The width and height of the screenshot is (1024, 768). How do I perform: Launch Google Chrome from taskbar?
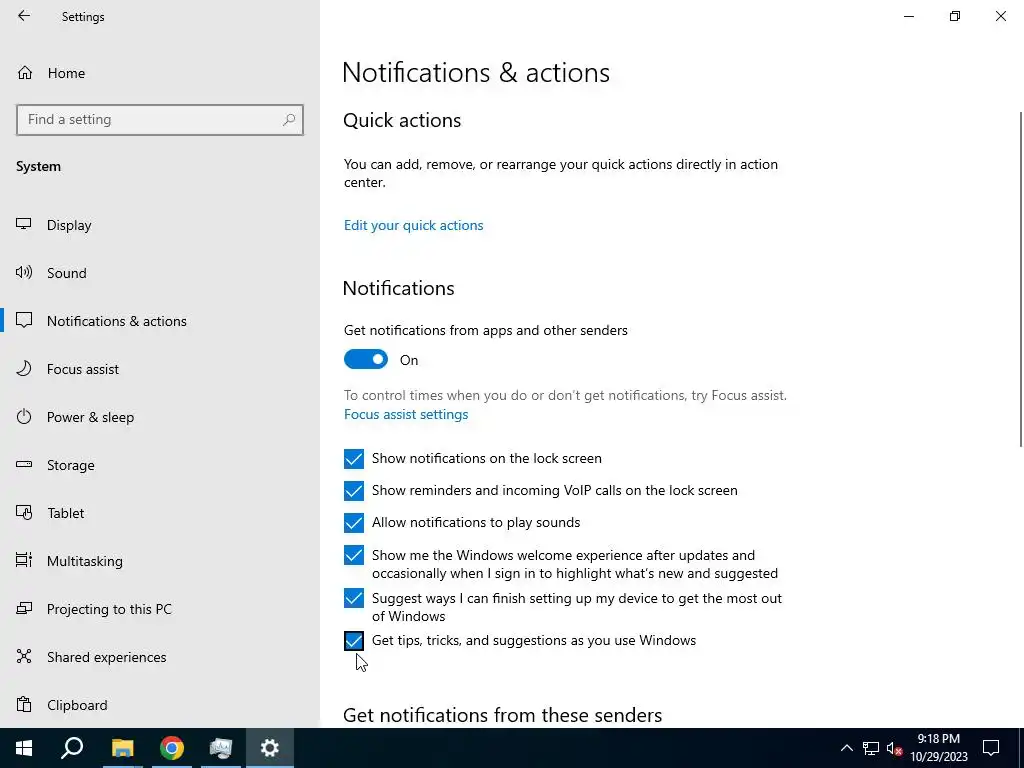coord(172,748)
